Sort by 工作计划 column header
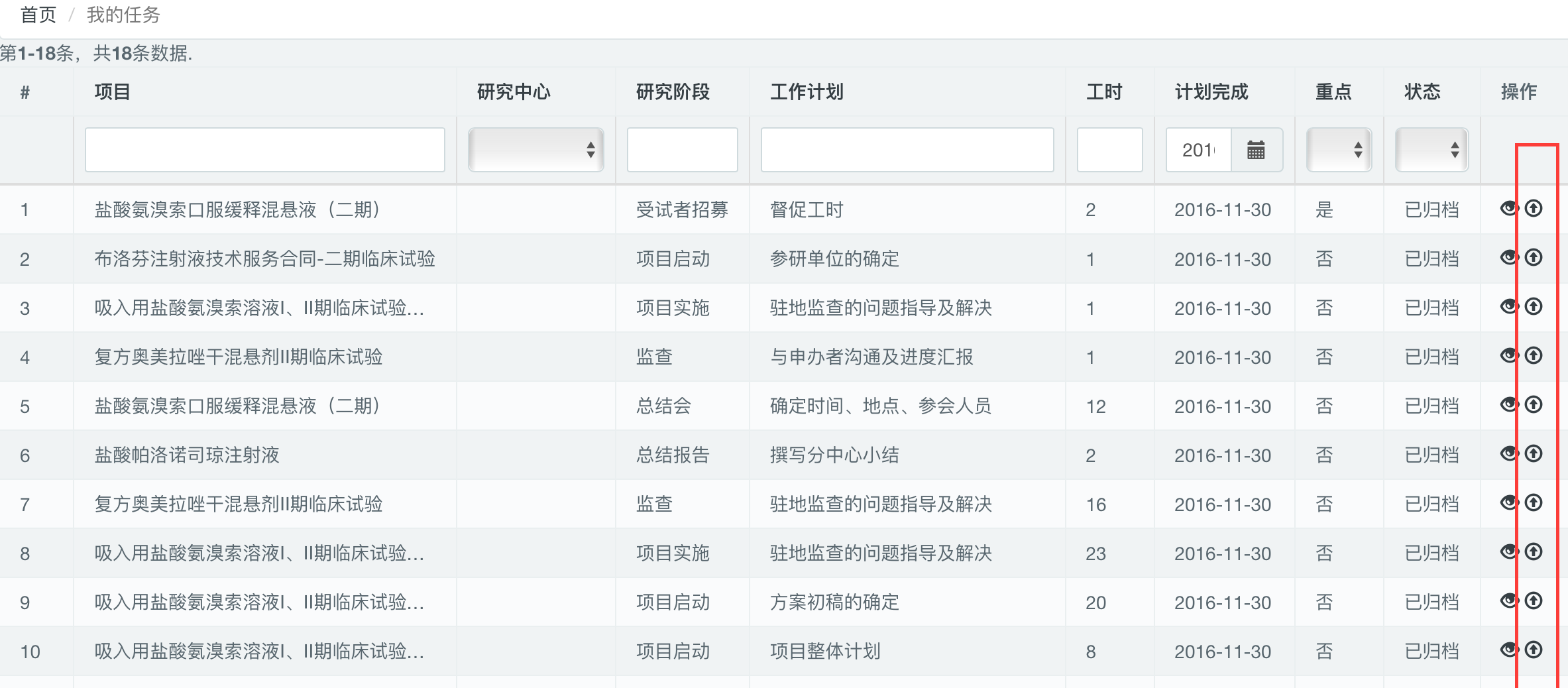This screenshot has height=688, width=1568. tap(807, 91)
